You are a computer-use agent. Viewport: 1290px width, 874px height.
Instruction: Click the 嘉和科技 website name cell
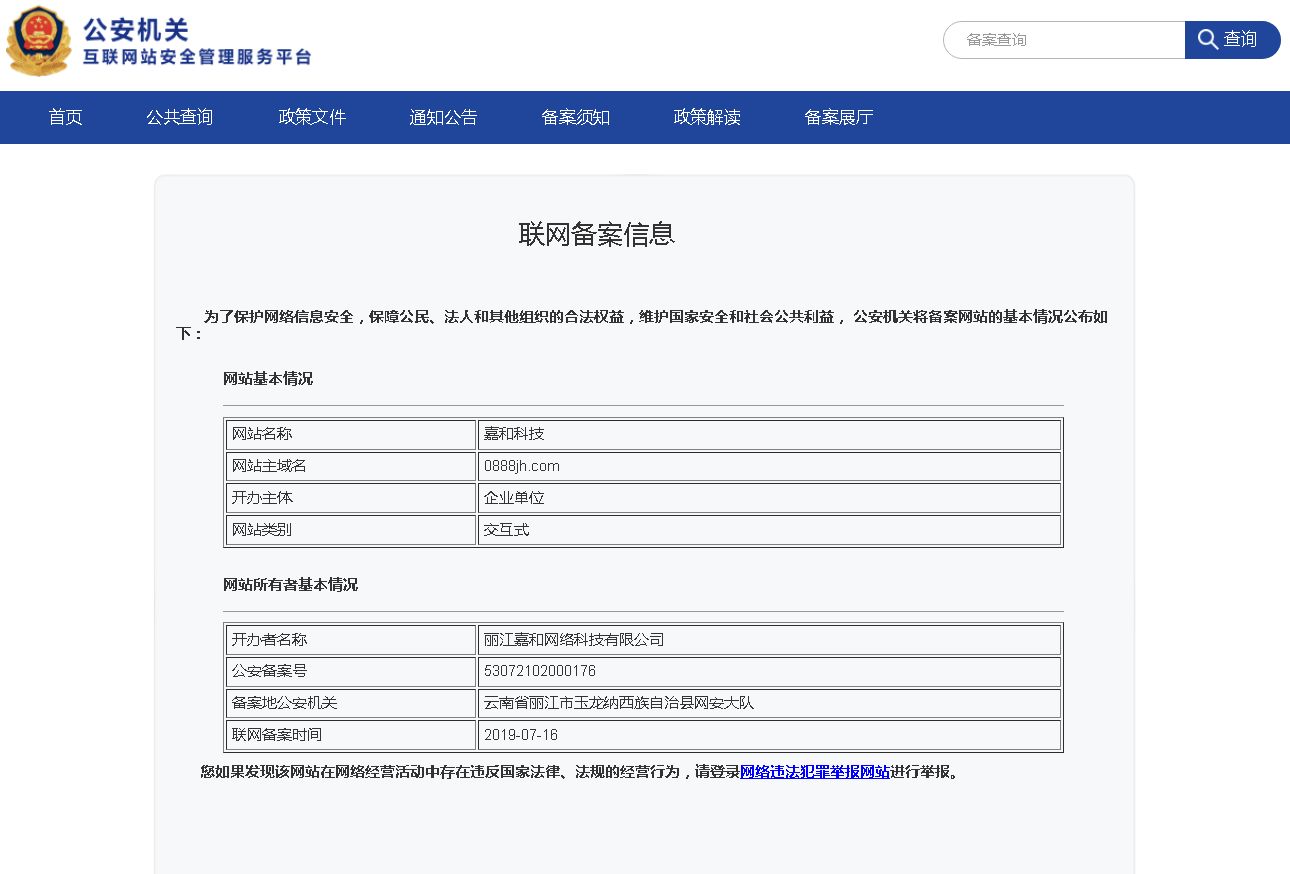tap(514, 434)
